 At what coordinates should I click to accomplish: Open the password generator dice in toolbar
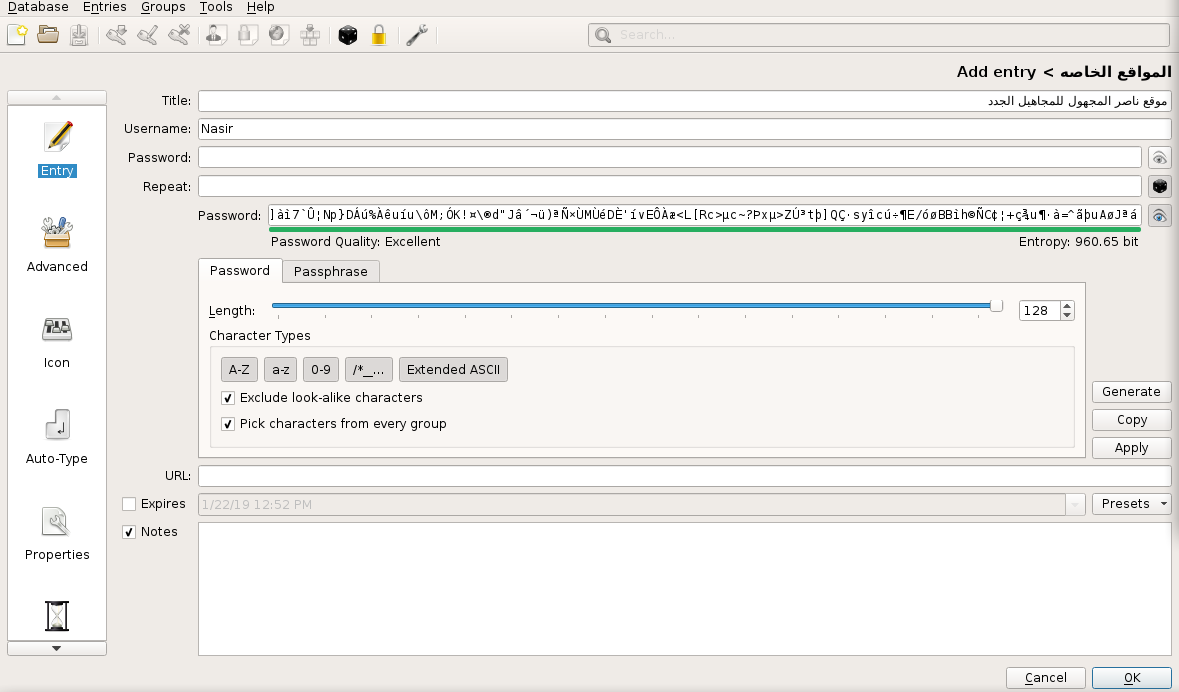(x=347, y=35)
